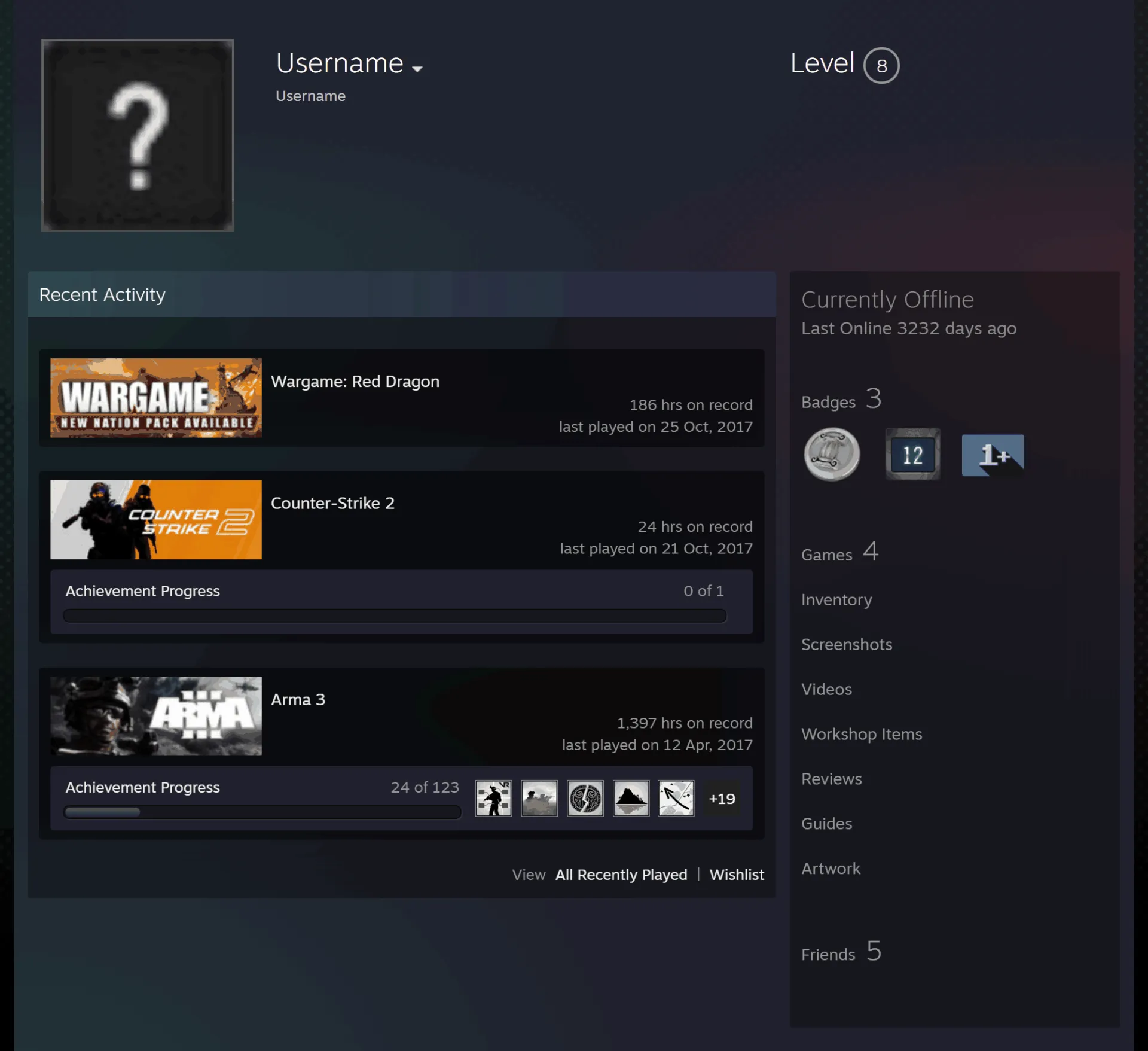Image resolution: width=1148 pixels, height=1051 pixels.
Task: Open the Wishlist link
Action: [737, 875]
